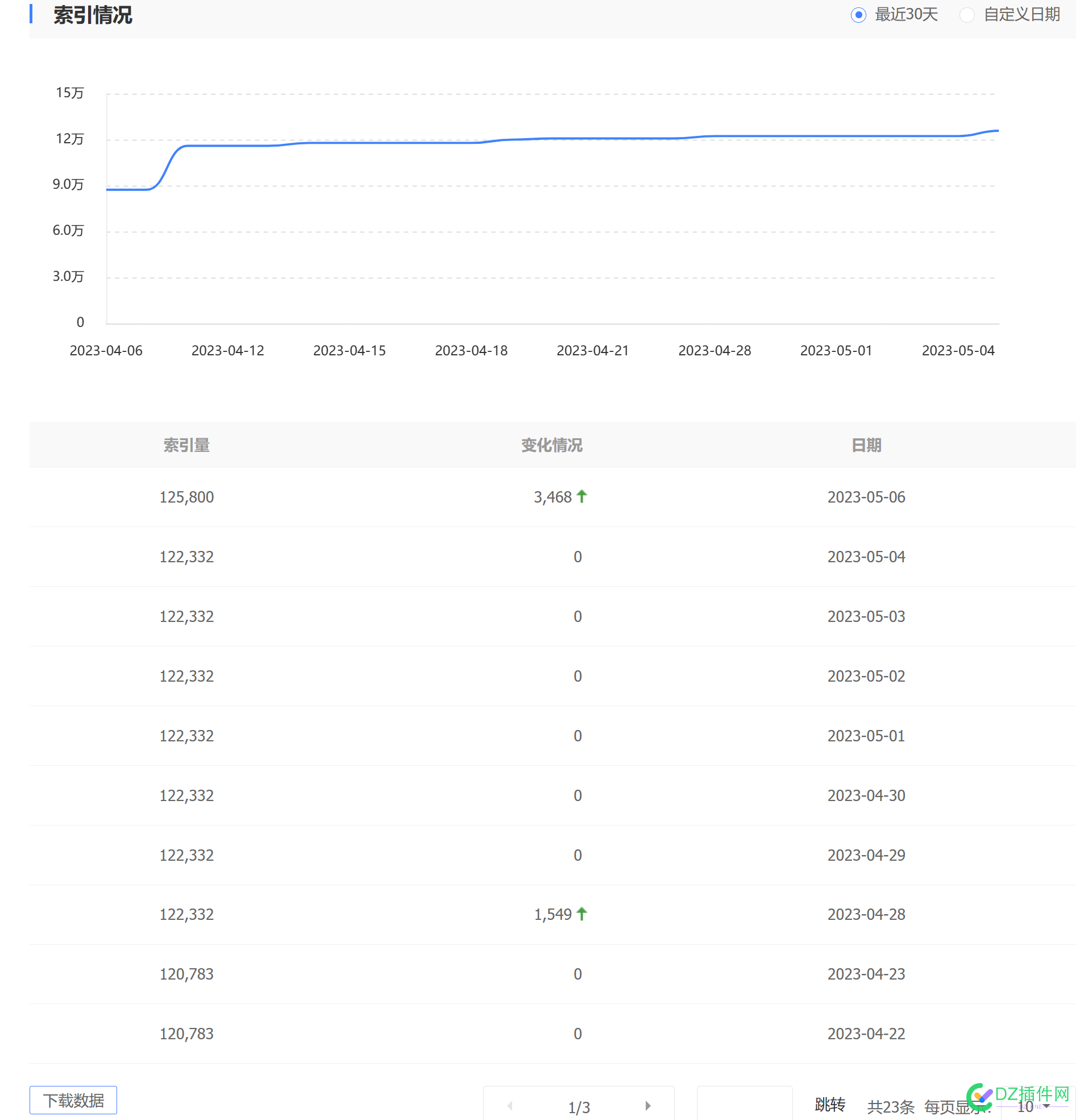Click the date 2023-05-06
1080x1120 pixels.
866,497
